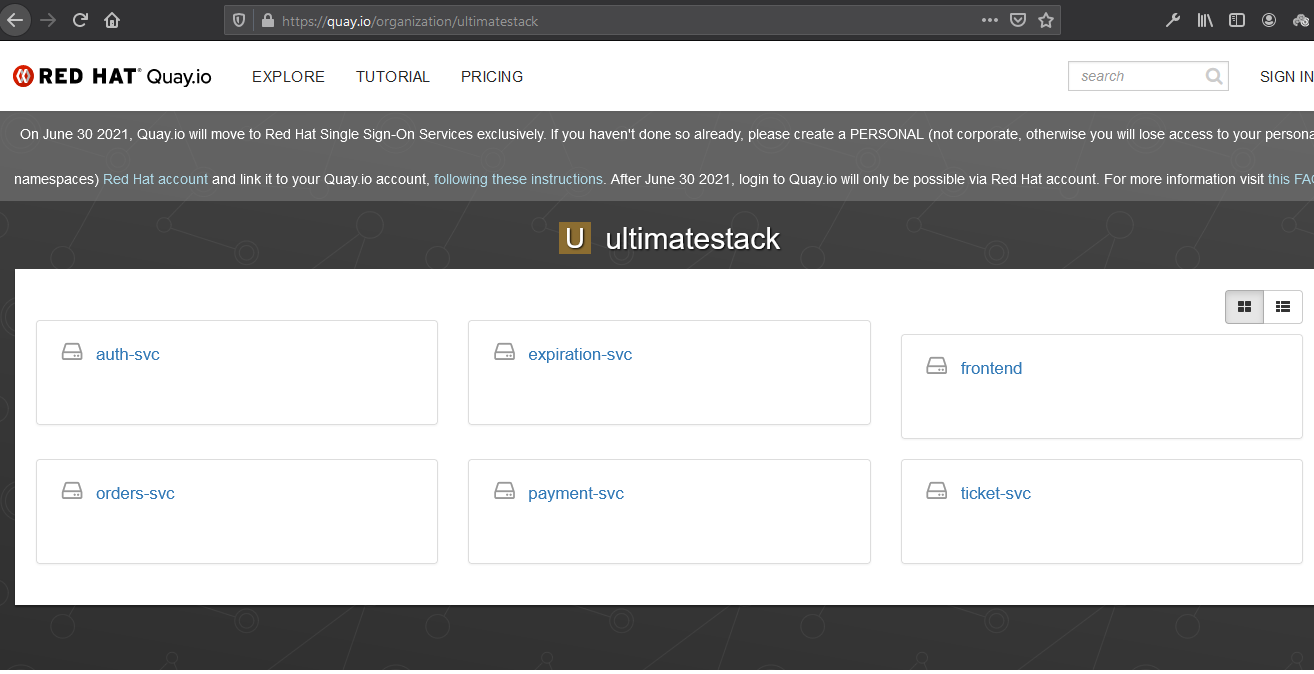Click the repository icon beside ticket-svc
The height and width of the screenshot is (674, 1314).
(x=936, y=491)
